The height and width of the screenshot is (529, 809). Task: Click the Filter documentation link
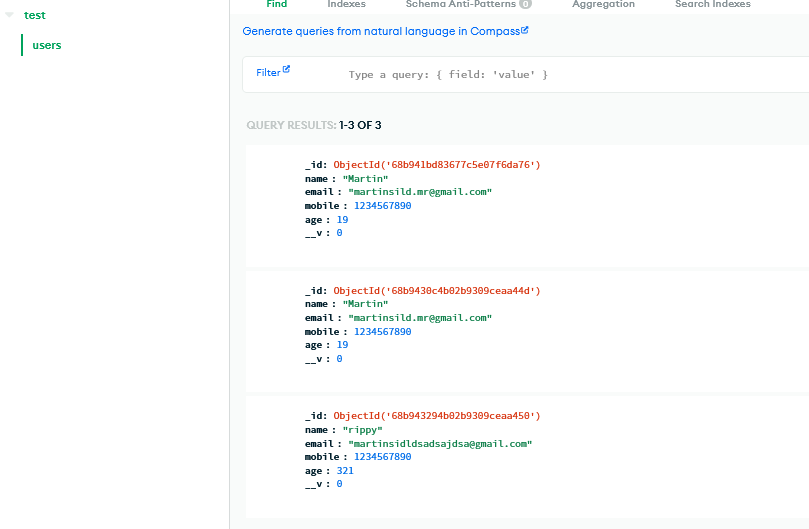pyautogui.click(x=268, y=73)
